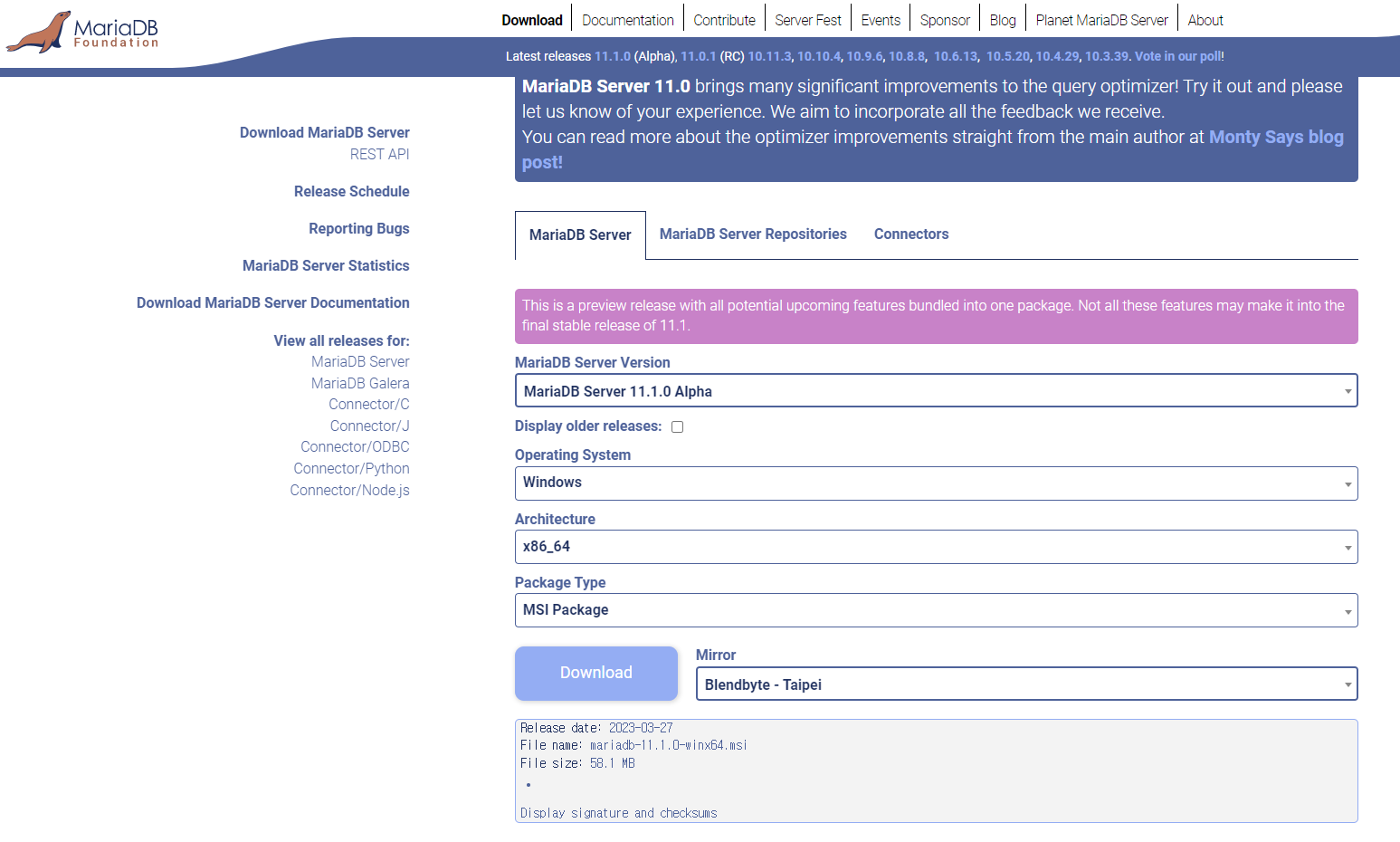Image resolution: width=1400 pixels, height=842 pixels.
Task: Open the Connector/J releases link
Action: coord(370,426)
